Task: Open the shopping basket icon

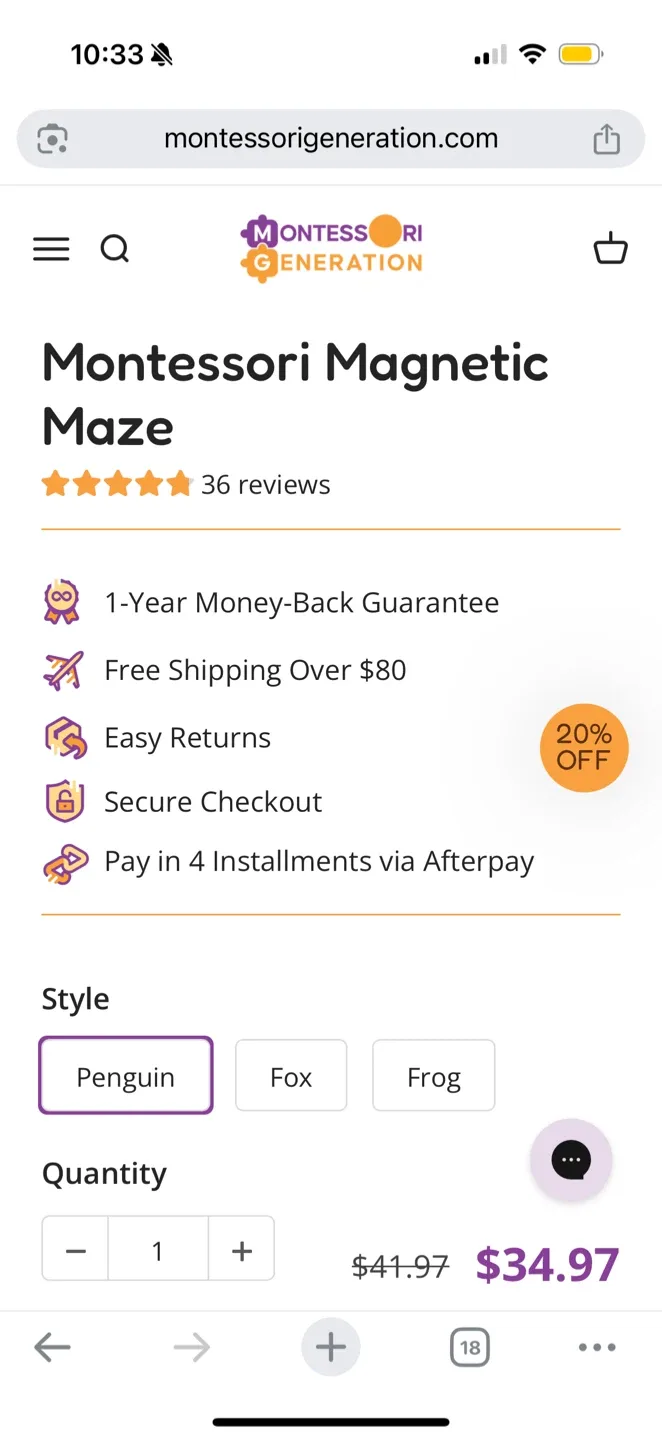Action: pyautogui.click(x=610, y=248)
